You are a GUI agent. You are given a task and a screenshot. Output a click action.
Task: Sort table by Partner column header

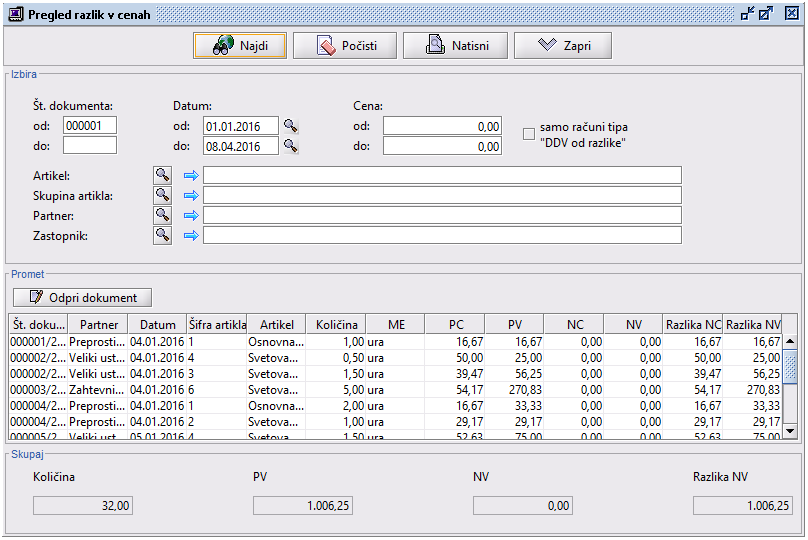pos(98,325)
